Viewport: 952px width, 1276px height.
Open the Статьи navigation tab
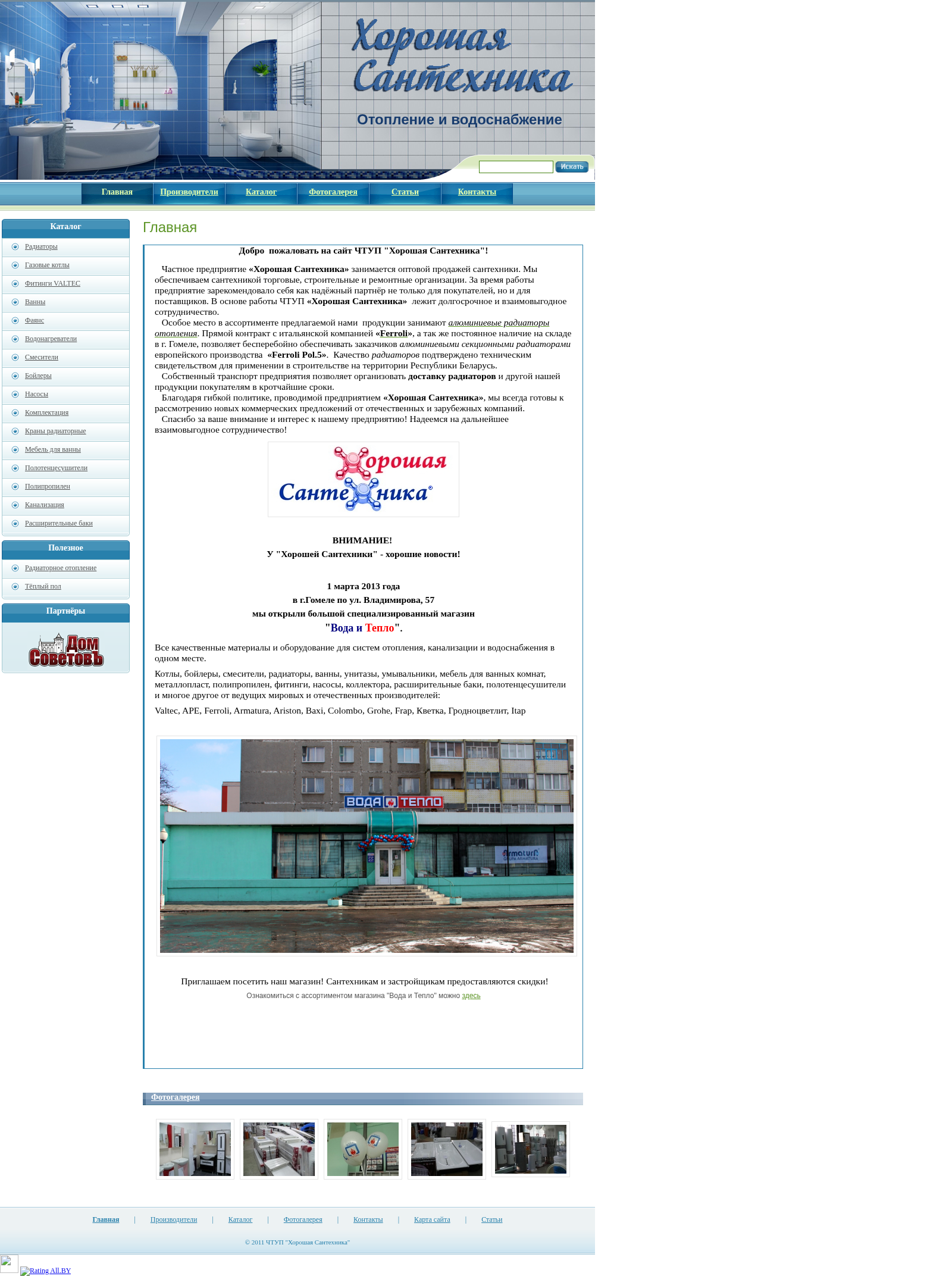(x=405, y=192)
